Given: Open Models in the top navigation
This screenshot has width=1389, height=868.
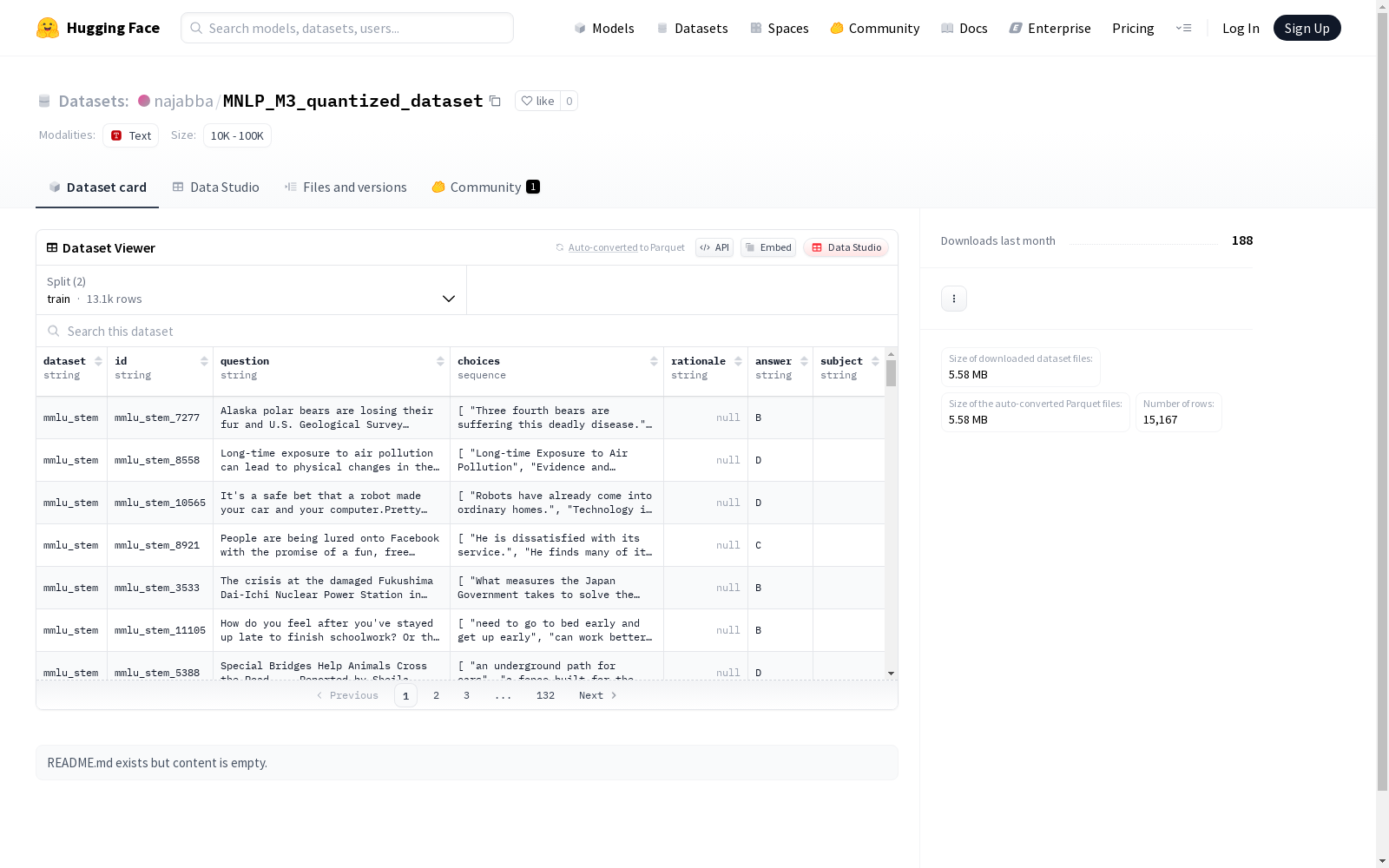Looking at the screenshot, I should [604, 28].
